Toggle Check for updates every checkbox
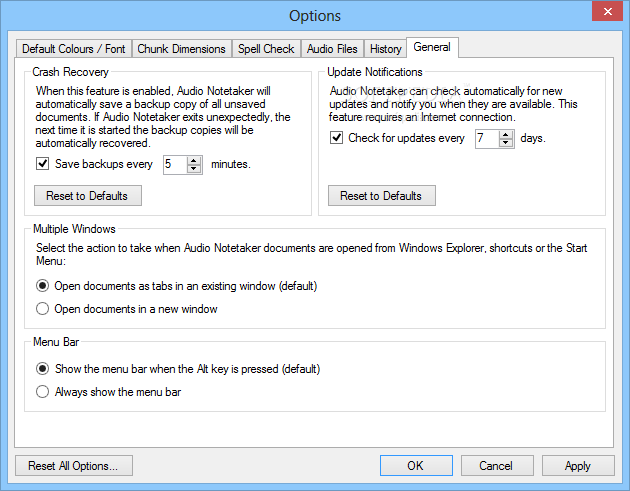 coord(336,138)
